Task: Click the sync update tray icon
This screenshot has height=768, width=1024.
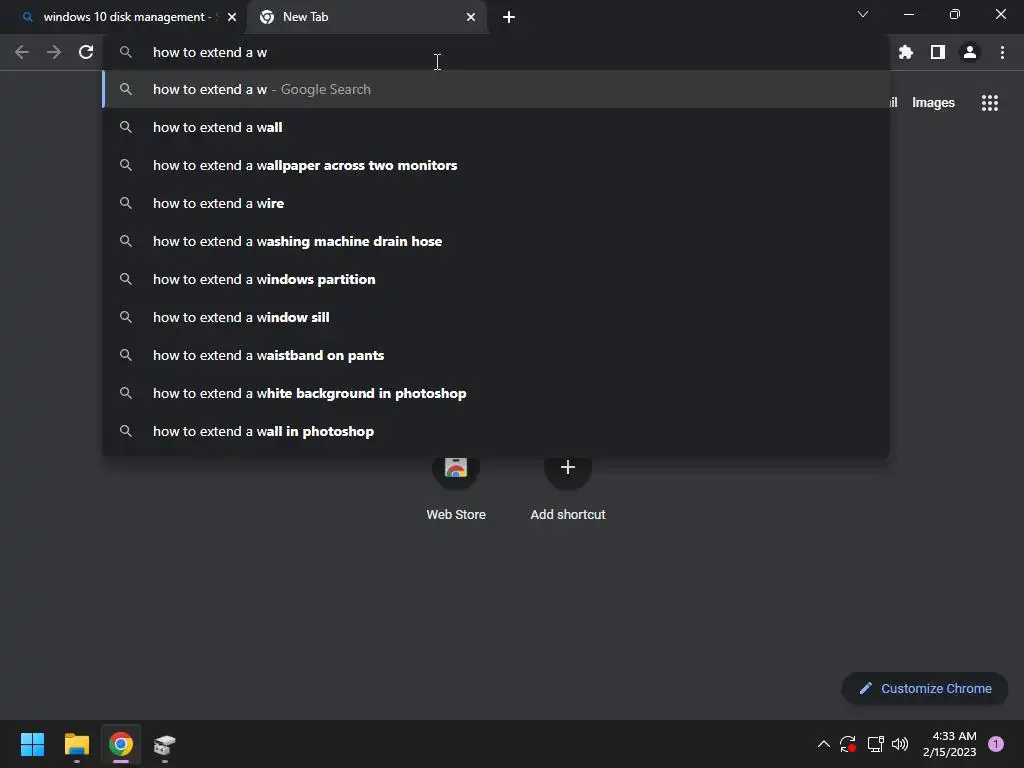Action: (848, 744)
